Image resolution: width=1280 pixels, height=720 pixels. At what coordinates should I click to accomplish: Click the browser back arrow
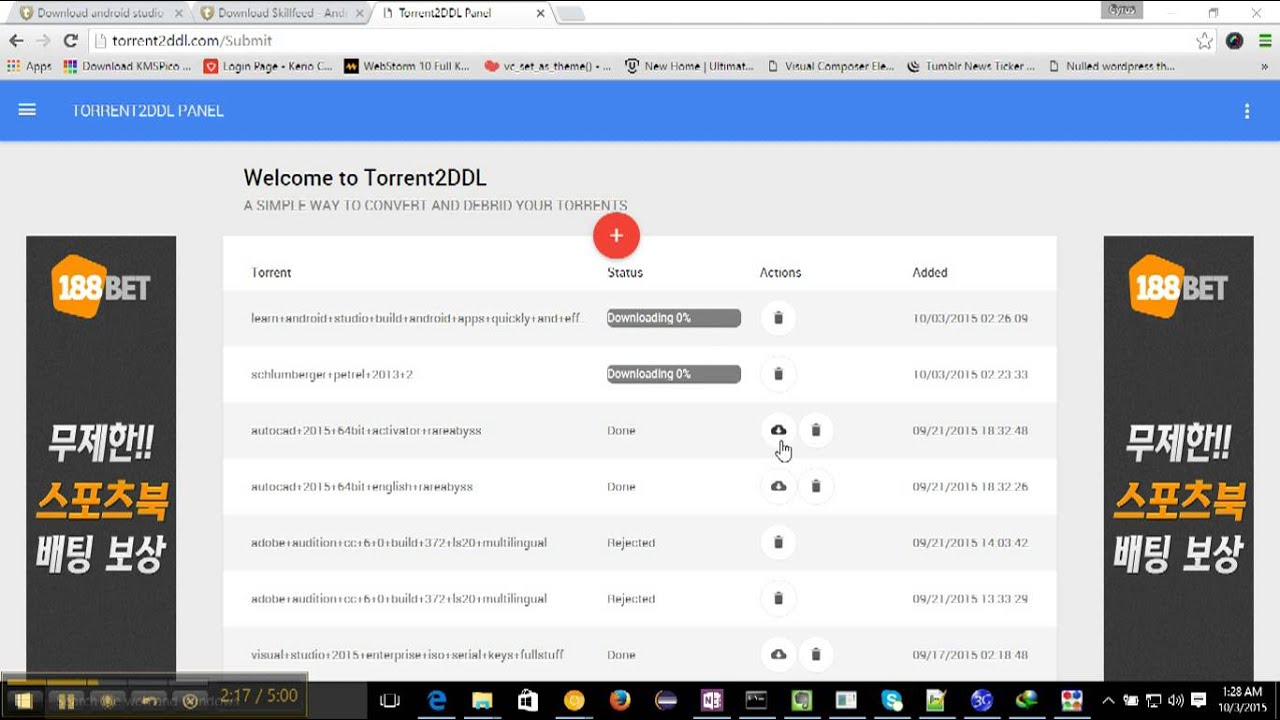[x=16, y=41]
